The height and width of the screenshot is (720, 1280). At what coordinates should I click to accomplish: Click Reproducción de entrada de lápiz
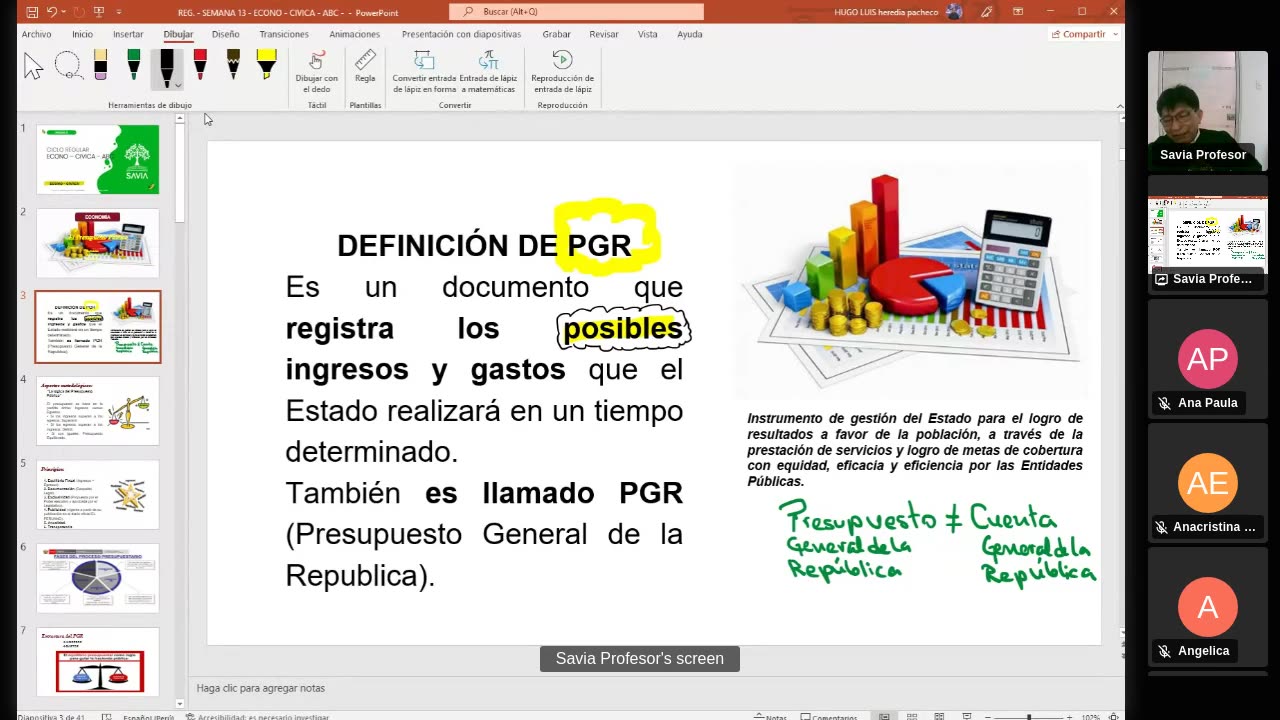coord(562,72)
